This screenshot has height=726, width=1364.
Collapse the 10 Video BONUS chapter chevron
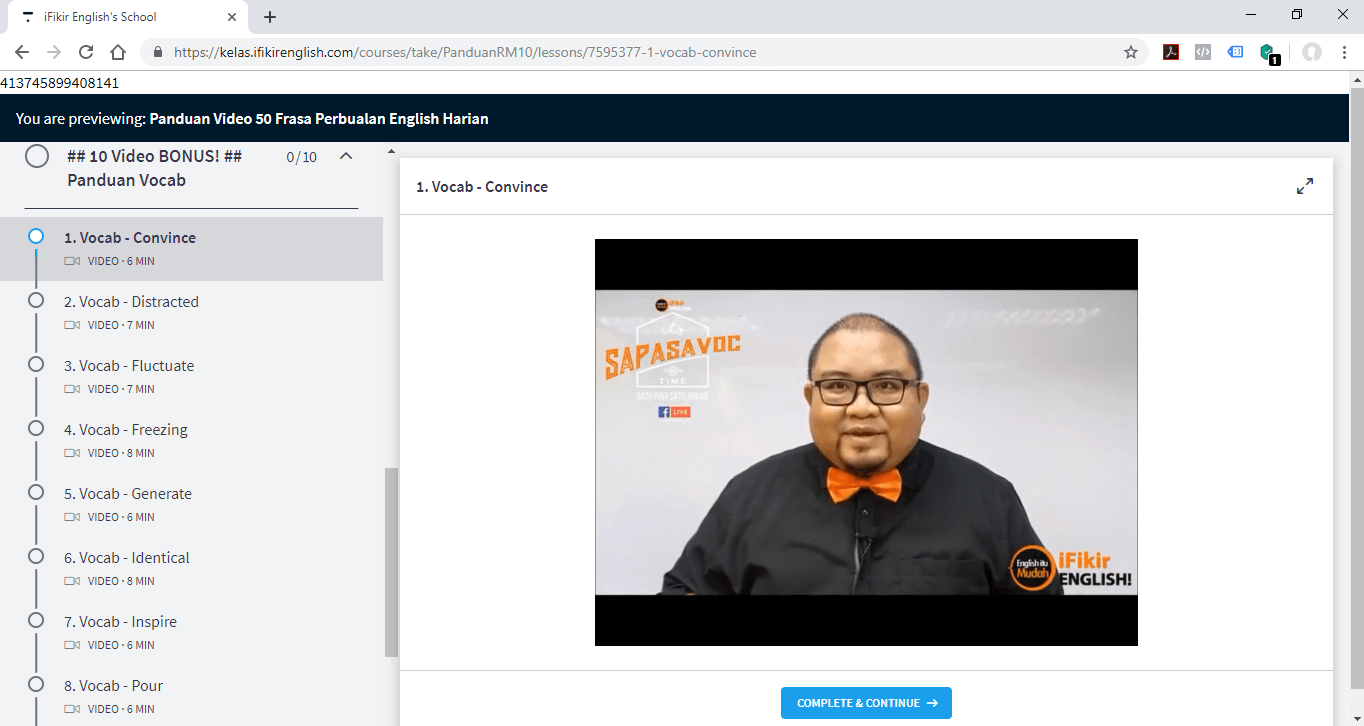[x=346, y=156]
